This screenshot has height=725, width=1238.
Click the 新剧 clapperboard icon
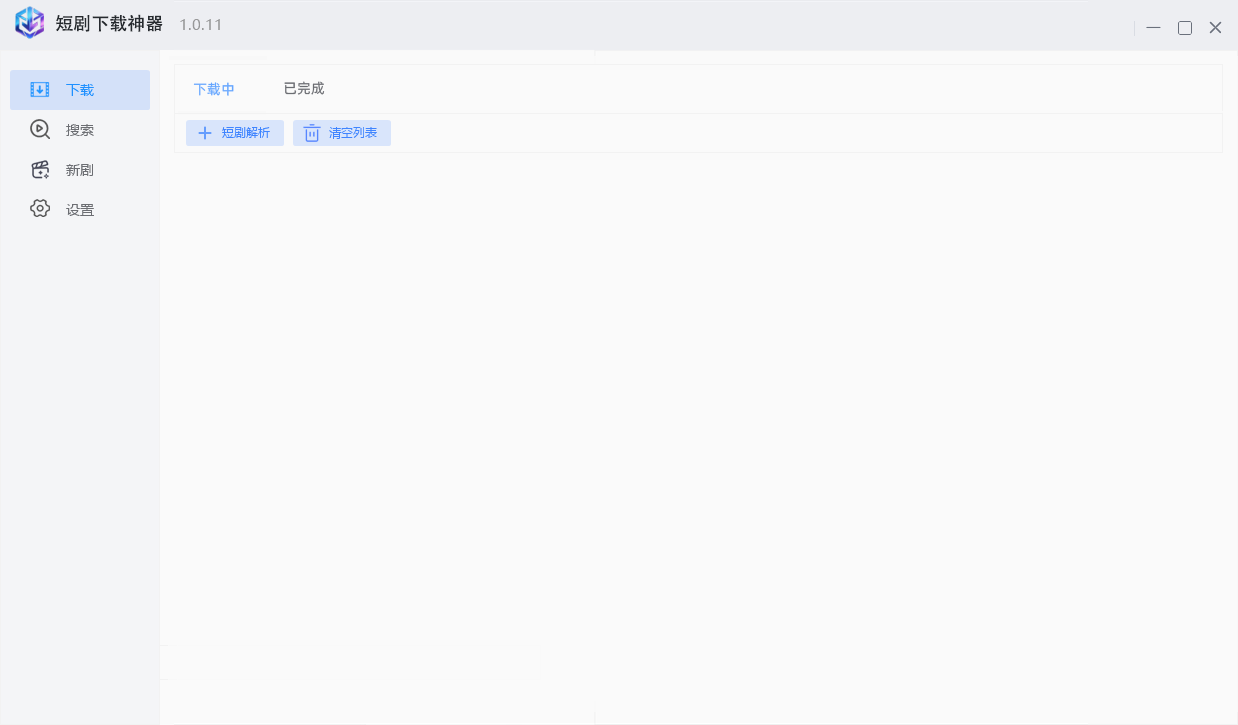point(40,170)
